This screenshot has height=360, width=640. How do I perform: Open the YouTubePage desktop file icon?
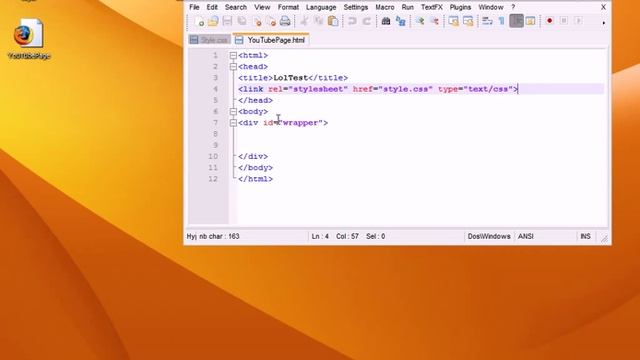(29, 39)
